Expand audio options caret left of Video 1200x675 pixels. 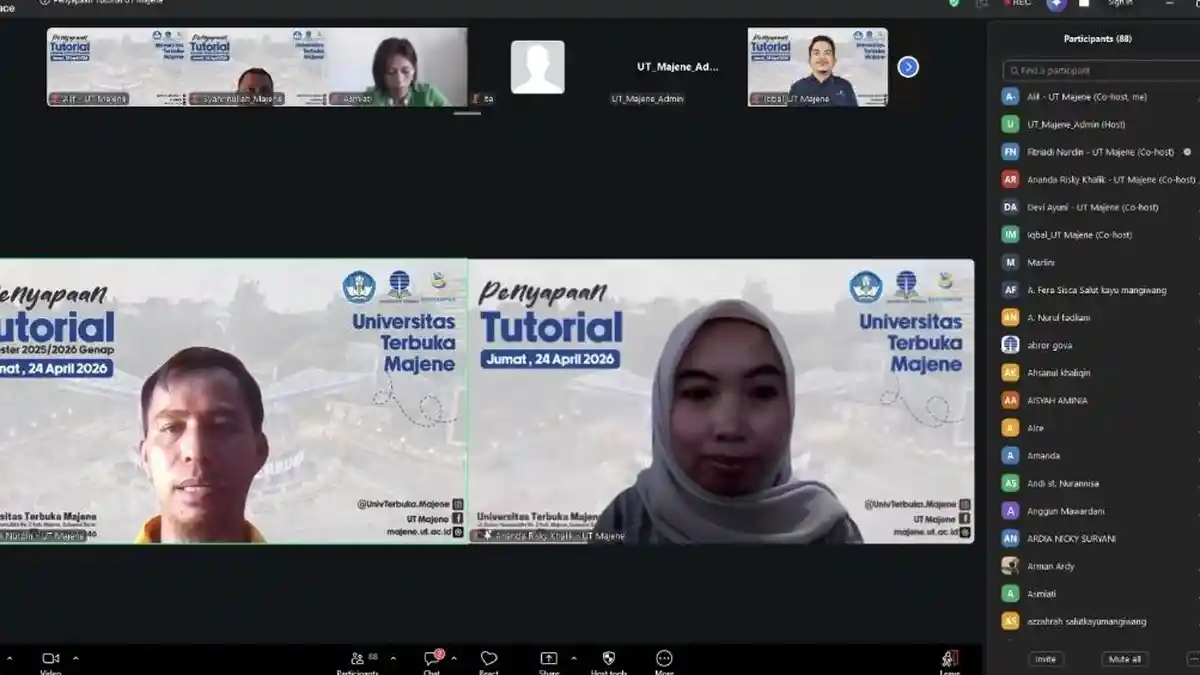click(10, 658)
